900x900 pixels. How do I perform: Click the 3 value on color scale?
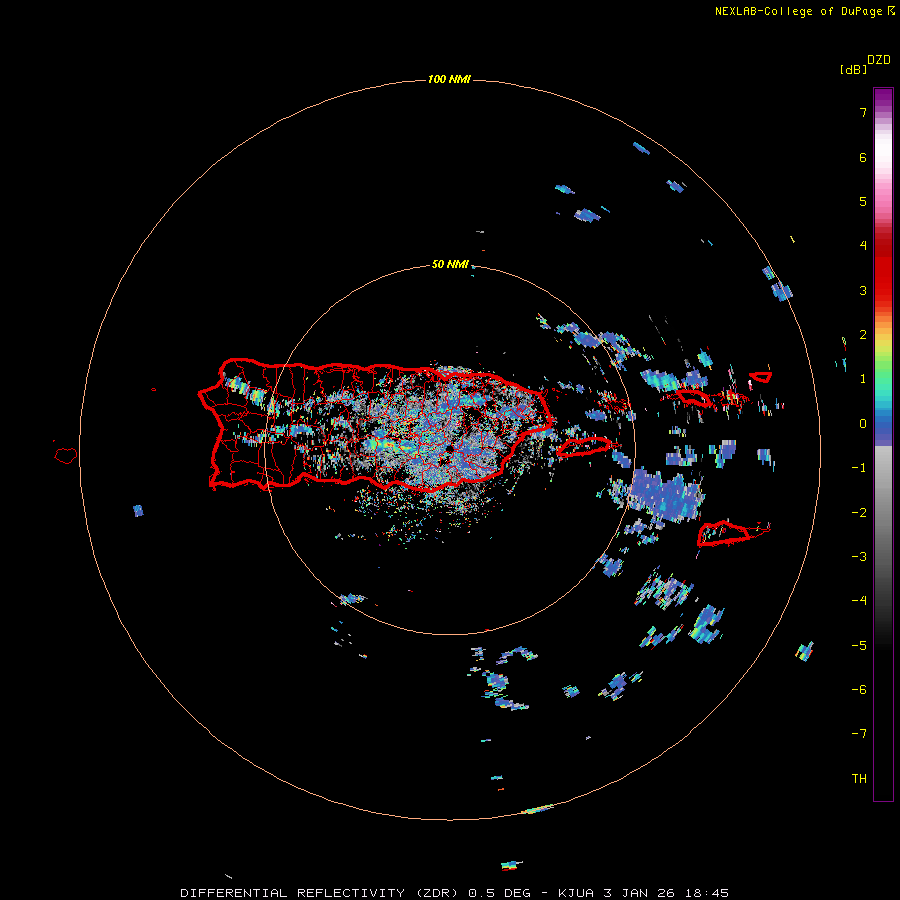point(863,290)
